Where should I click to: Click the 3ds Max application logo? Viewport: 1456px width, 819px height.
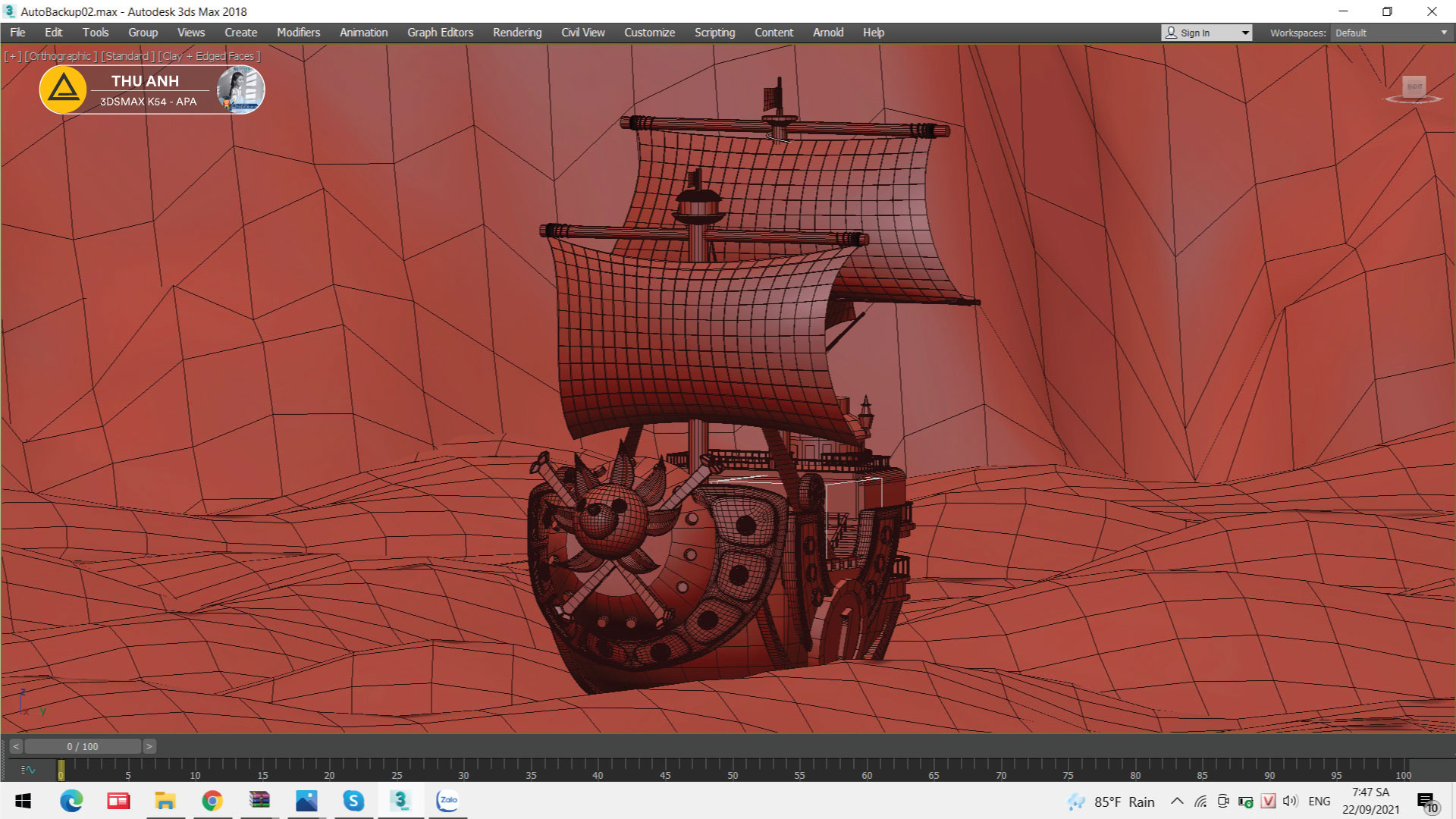point(9,11)
